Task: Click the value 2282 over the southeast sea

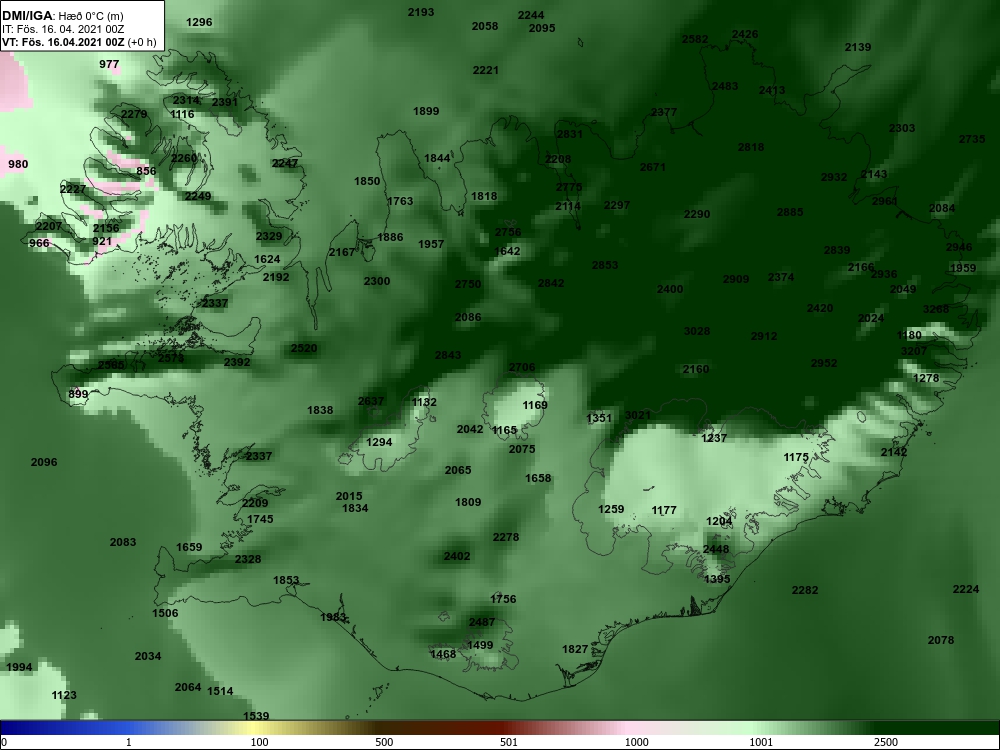Action: coord(805,591)
